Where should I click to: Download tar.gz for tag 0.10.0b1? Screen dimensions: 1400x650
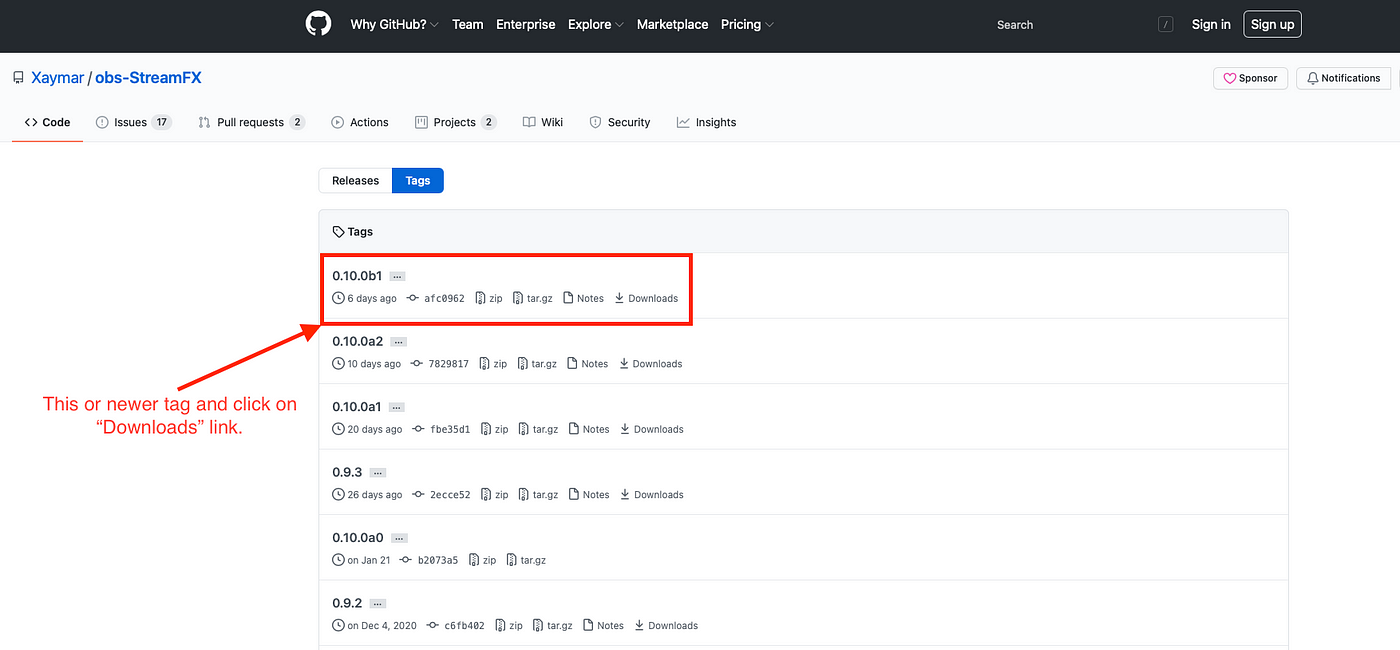pyautogui.click(x=532, y=298)
